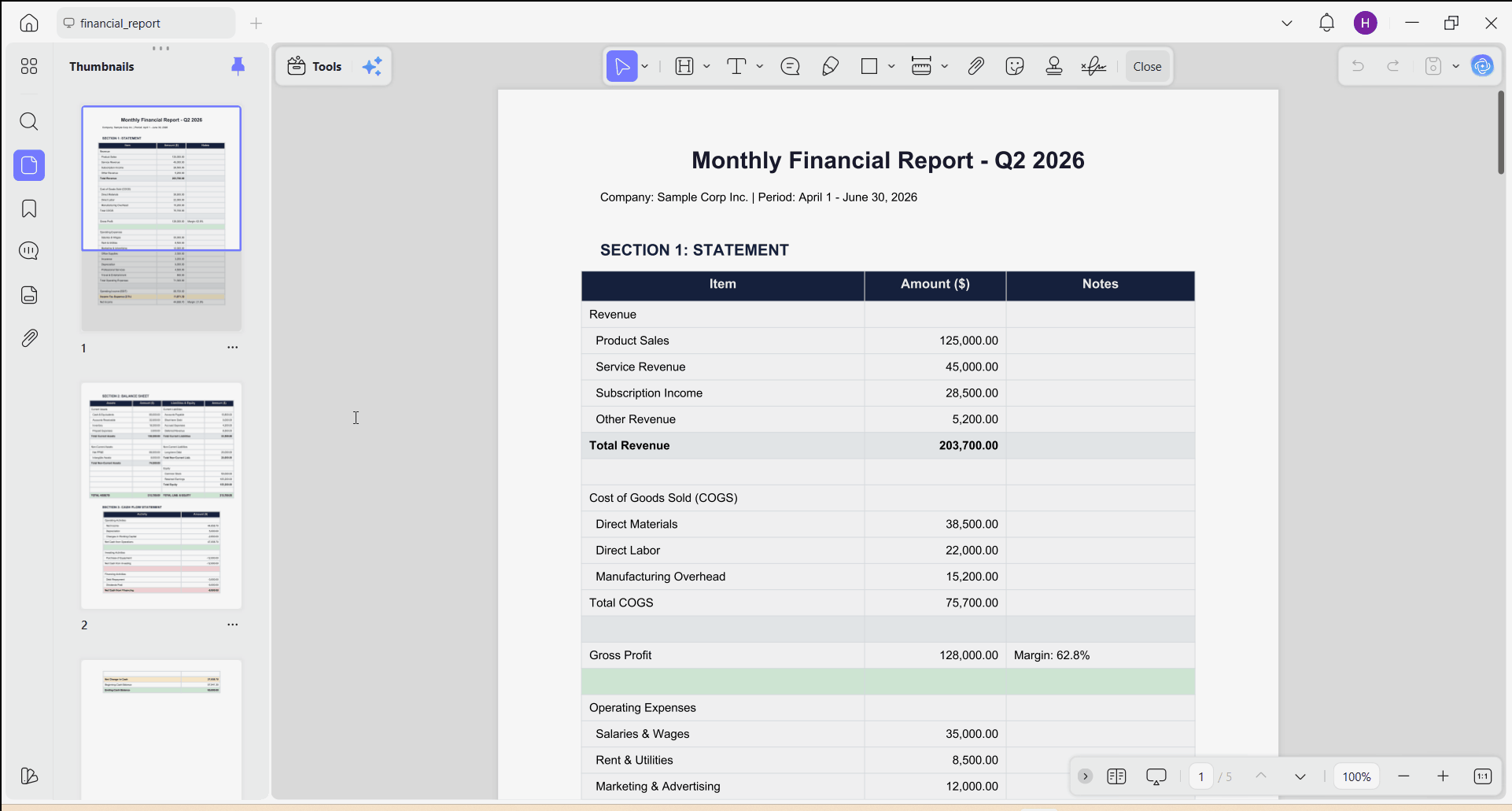
Task: Choose the Rectangle shape tool
Action: coord(869,66)
